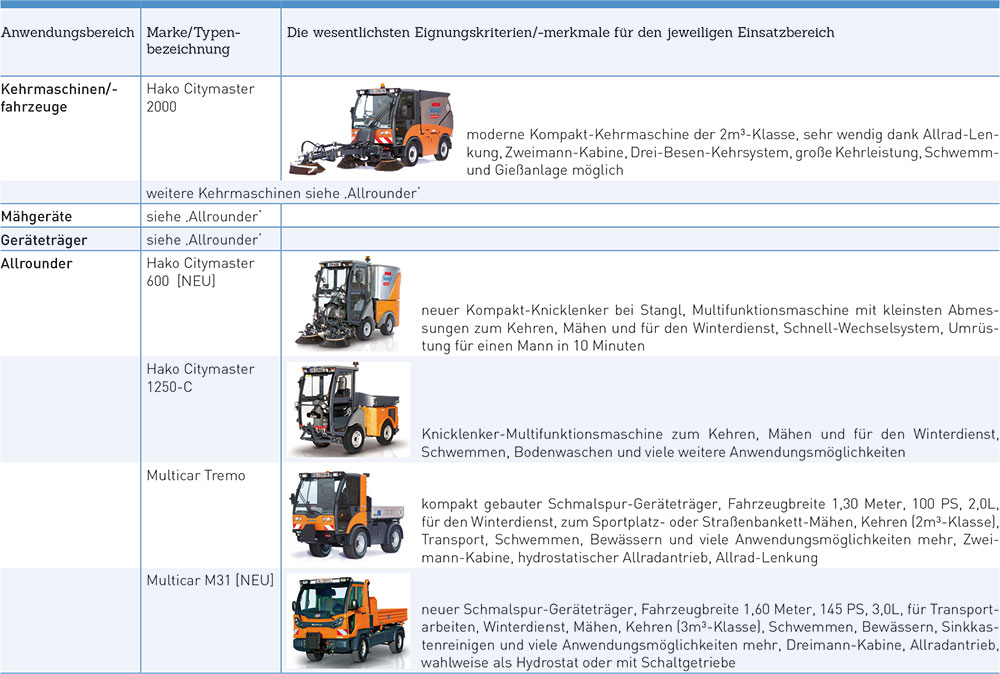Click the 'neuer Schmalspur-Geräteträger, Fahrzeugbreite 1,60 Meter' description
Image resolution: width=1000 pixels, height=674 pixels.
click(708, 636)
